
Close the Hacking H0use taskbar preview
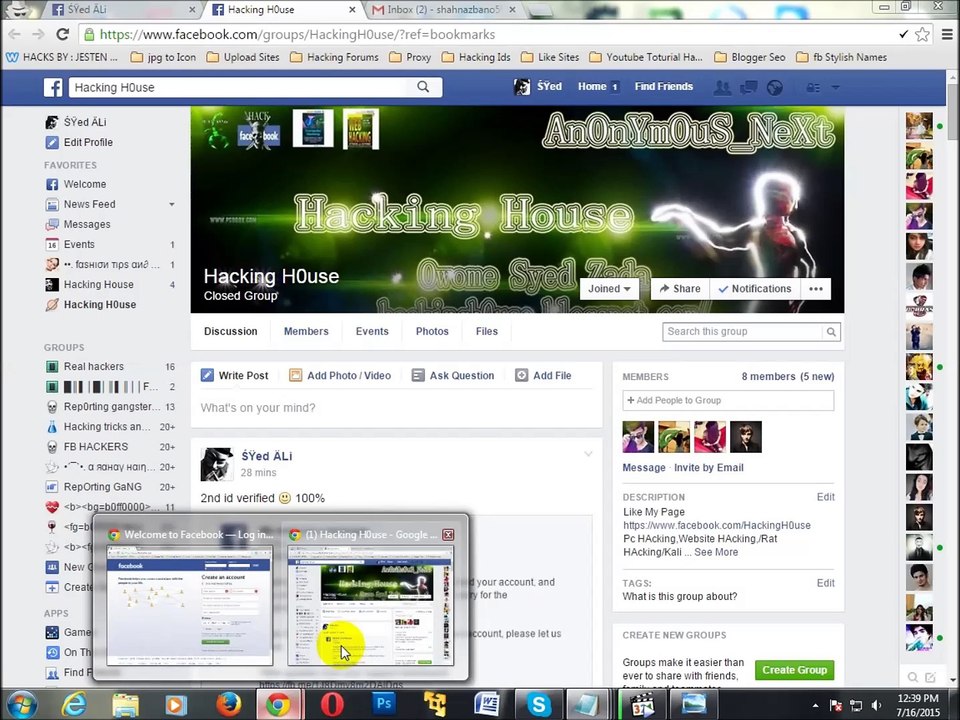coord(448,534)
